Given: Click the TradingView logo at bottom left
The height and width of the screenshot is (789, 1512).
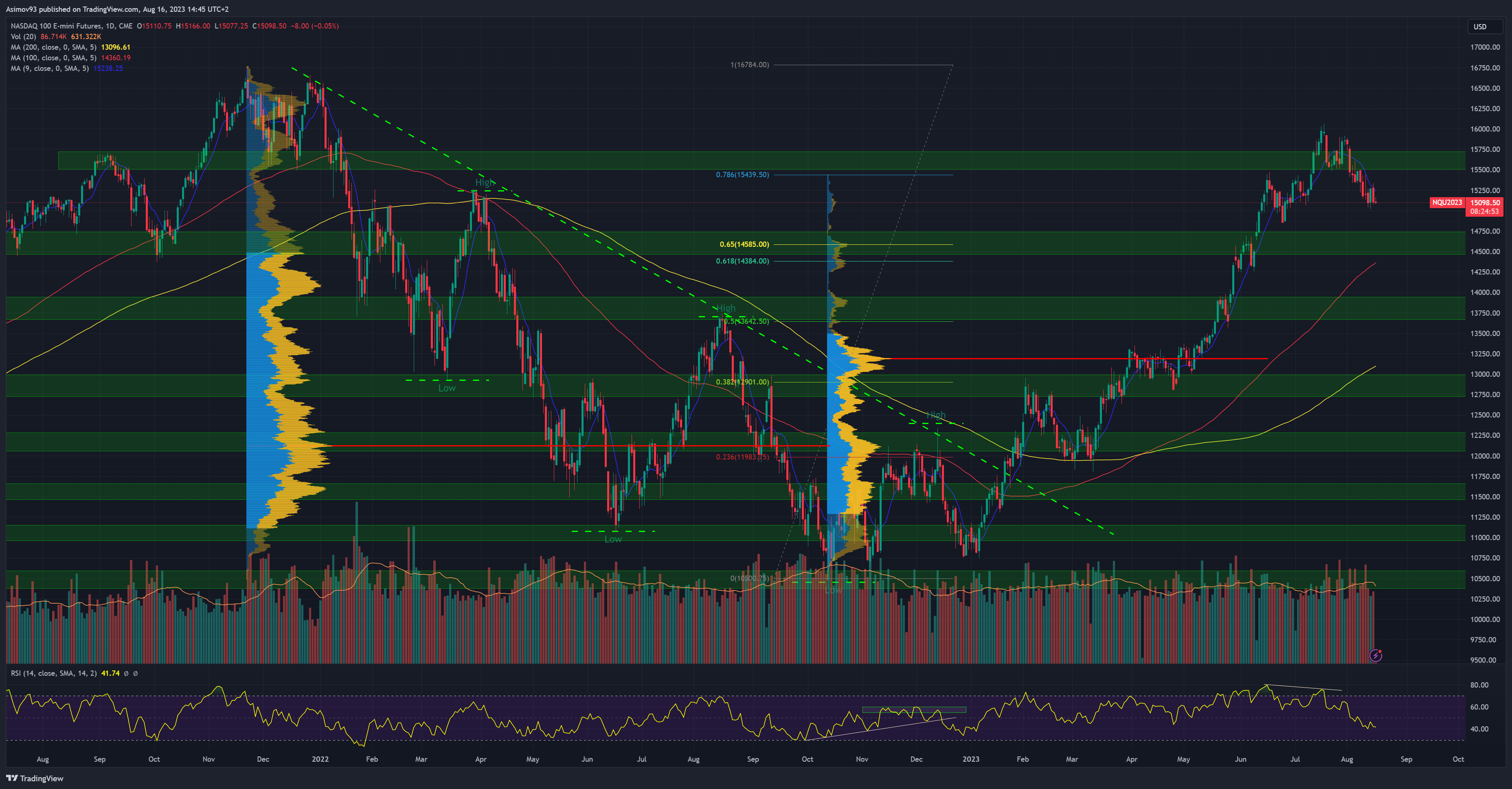Looking at the screenshot, I should [x=35, y=778].
